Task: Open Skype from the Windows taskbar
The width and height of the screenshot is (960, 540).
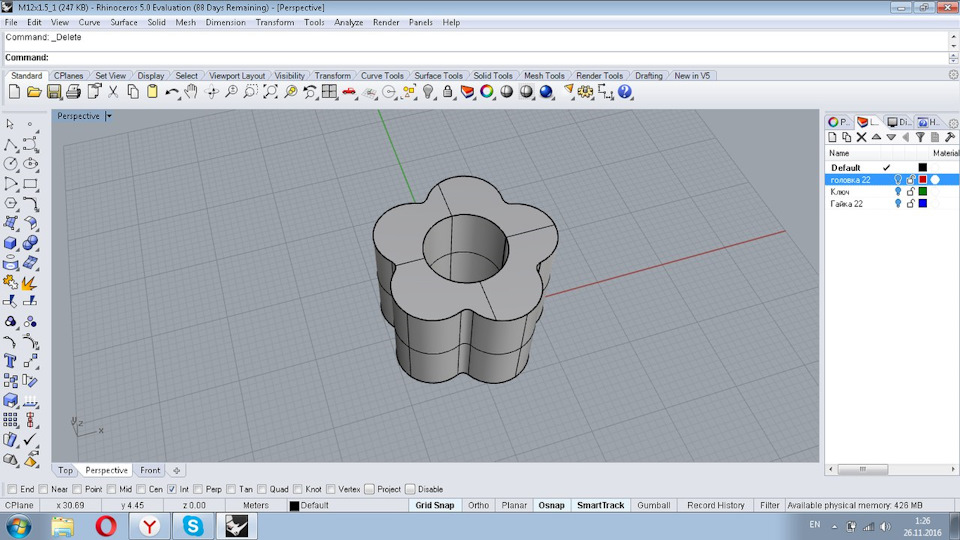Action: (193, 526)
